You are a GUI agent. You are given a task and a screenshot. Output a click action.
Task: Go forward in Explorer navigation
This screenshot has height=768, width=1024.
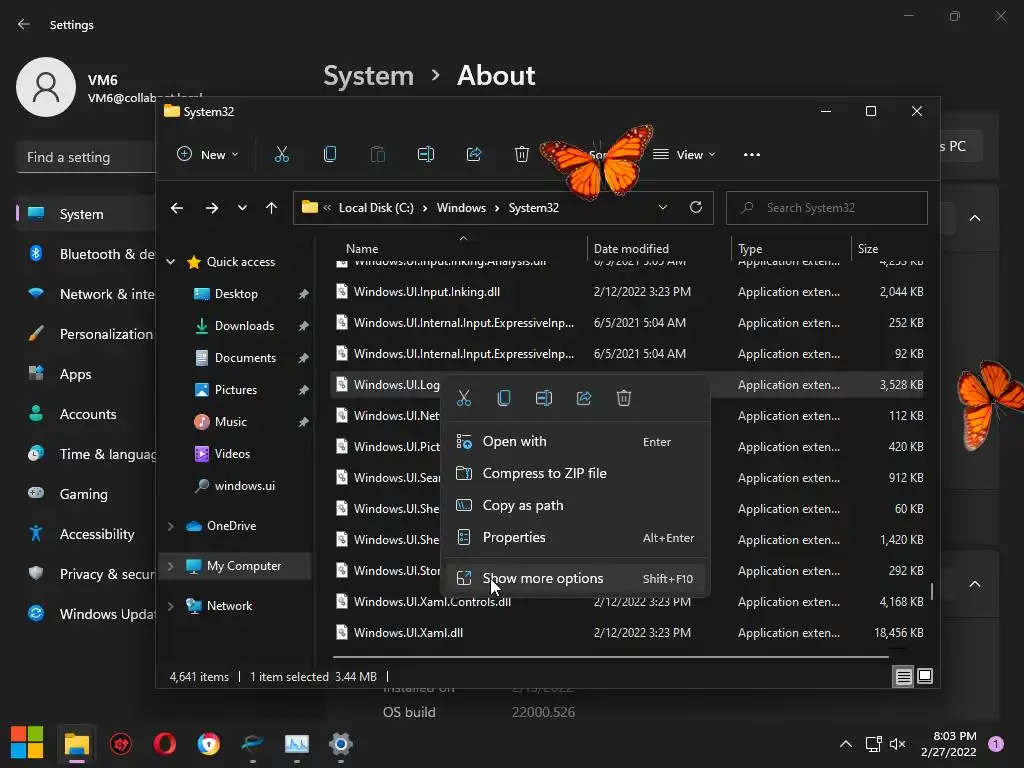(212, 208)
